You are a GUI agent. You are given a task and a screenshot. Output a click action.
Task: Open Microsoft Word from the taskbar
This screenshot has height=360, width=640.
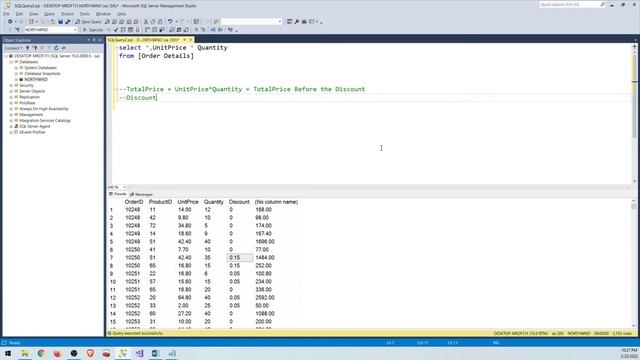pyautogui.click(x=156, y=353)
